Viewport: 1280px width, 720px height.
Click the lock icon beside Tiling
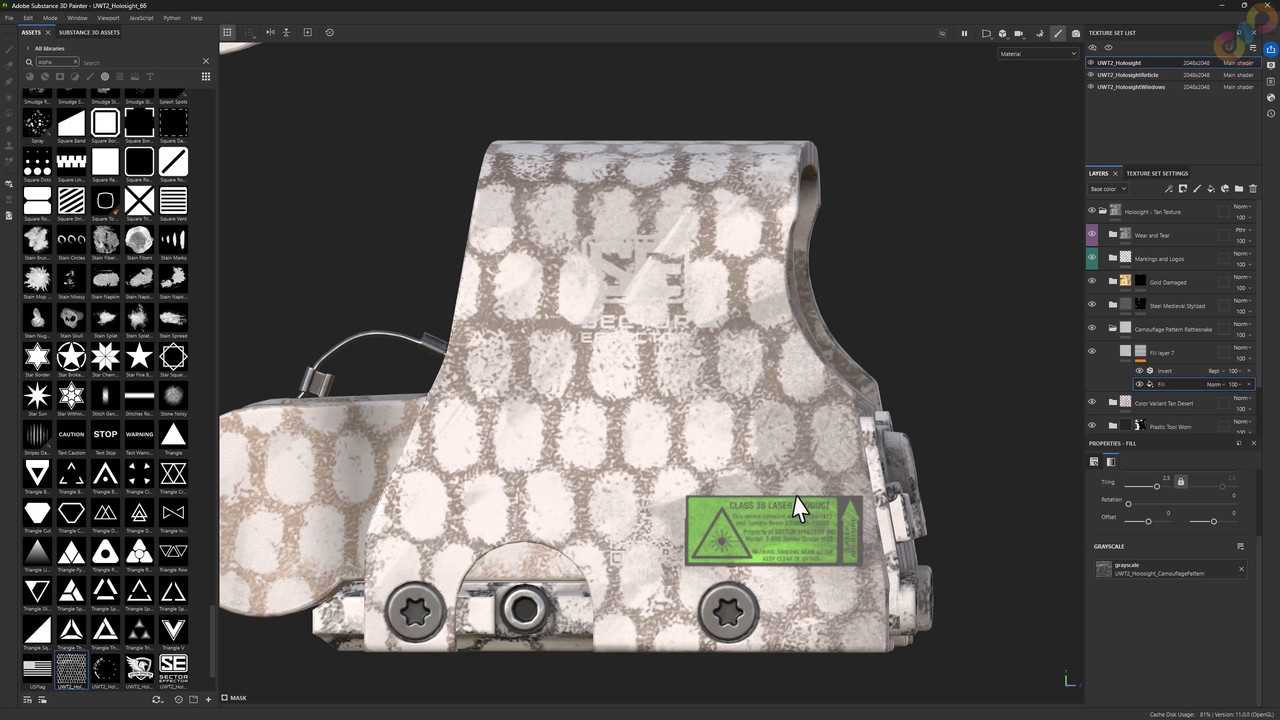click(x=1181, y=482)
